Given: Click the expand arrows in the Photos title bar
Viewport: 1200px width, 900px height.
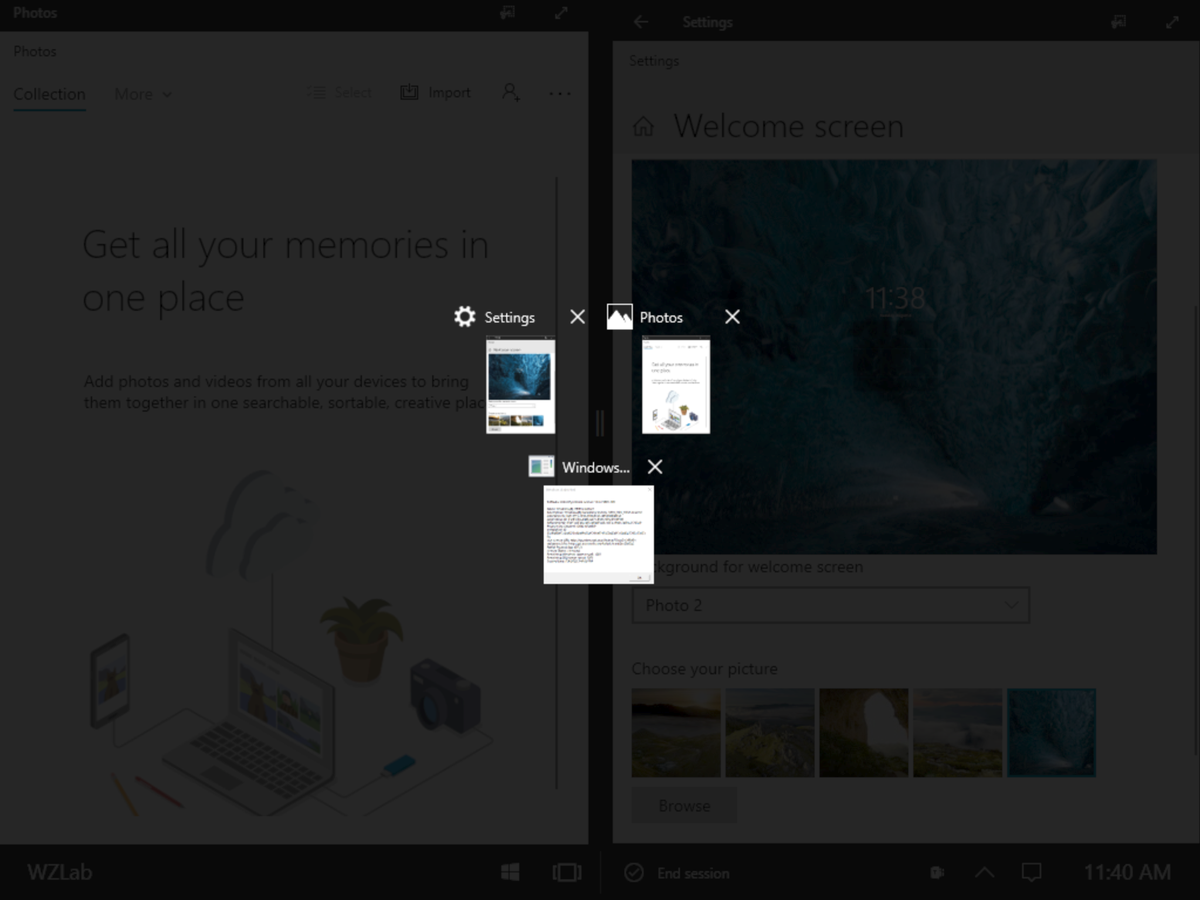Looking at the screenshot, I should pos(561,13).
